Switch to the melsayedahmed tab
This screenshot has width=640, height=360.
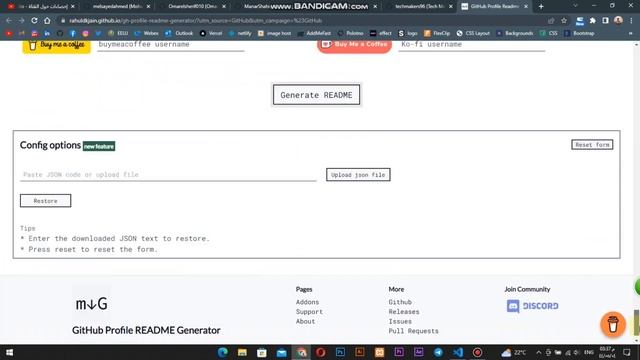[x=117, y=7]
